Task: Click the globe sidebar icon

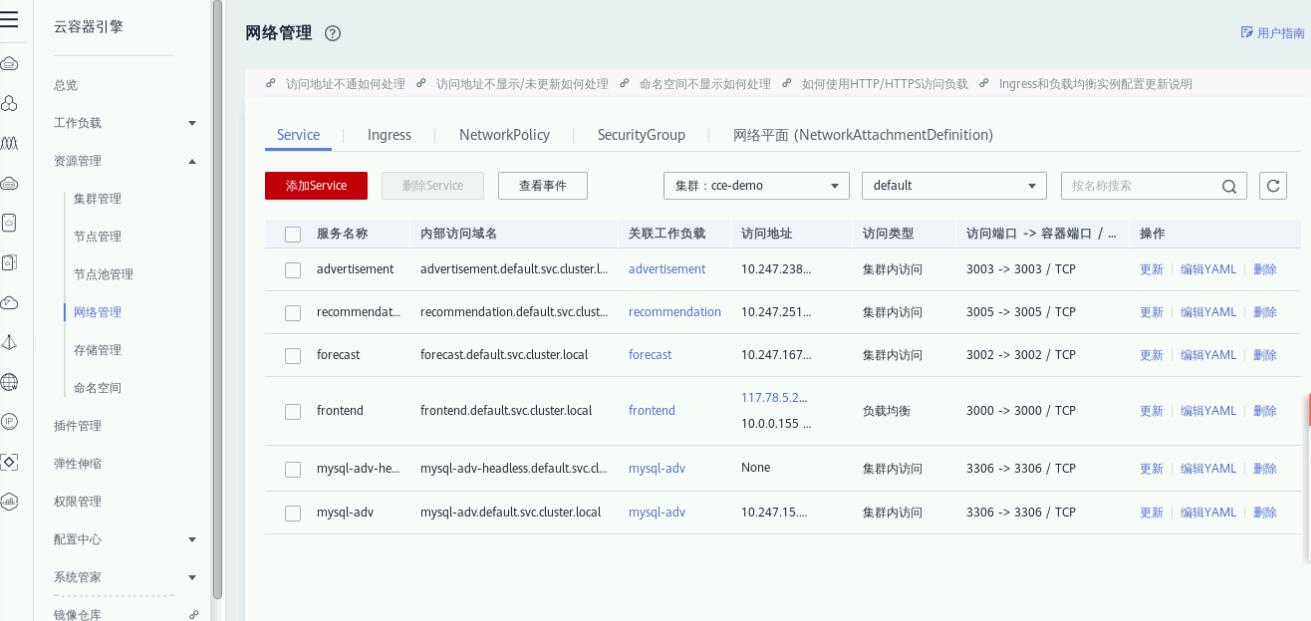Action: [9, 380]
